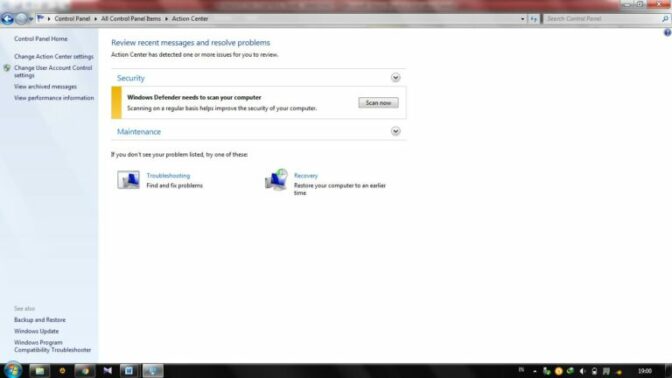Screen dimensions: 672x378
Task: Go back with the back arrow
Action: pos(7,19)
